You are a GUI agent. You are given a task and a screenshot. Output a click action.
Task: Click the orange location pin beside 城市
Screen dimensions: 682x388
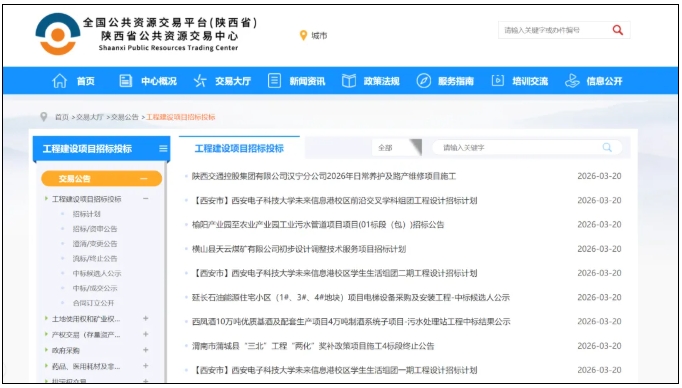pyautogui.click(x=304, y=35)
